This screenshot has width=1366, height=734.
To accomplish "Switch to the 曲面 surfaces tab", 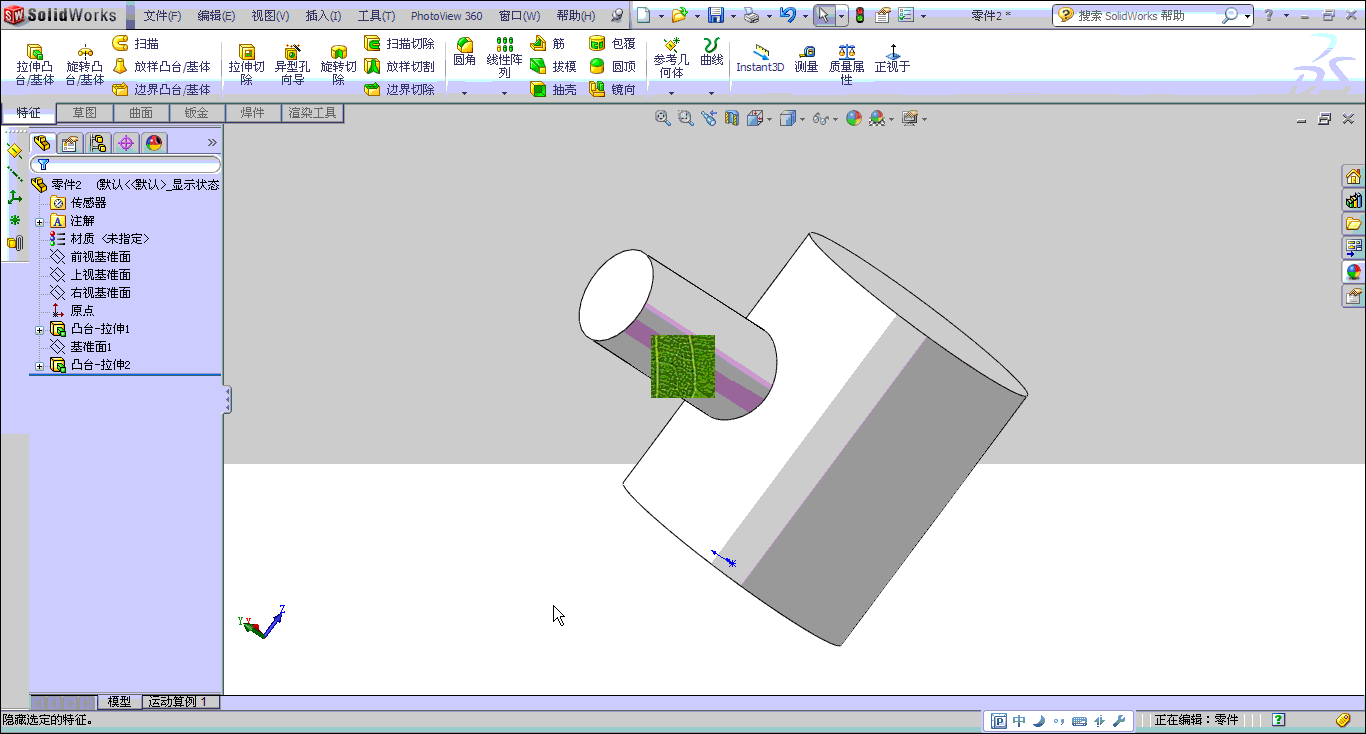I will pos(141,113).
